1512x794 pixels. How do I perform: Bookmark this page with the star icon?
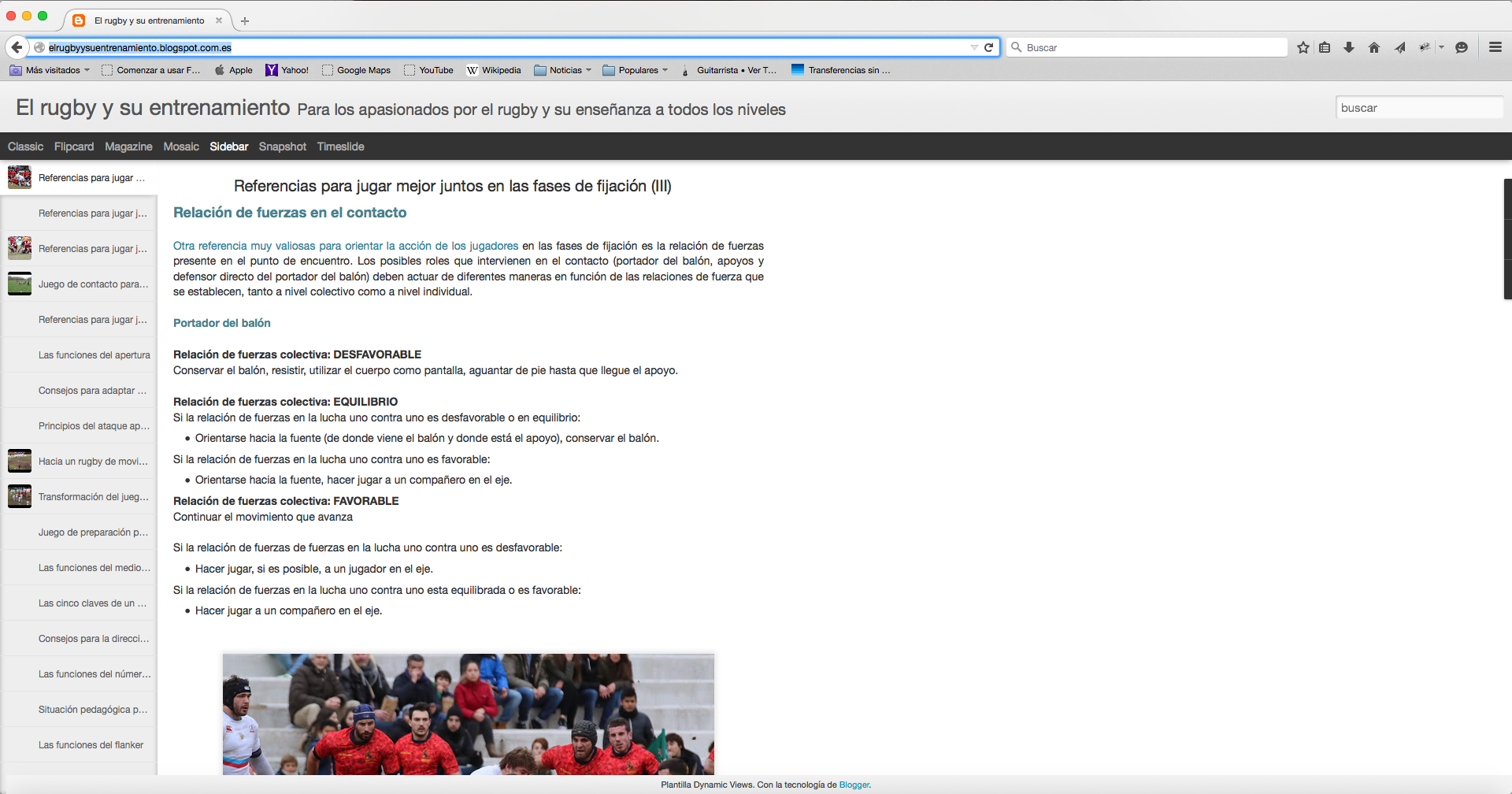1303,47
